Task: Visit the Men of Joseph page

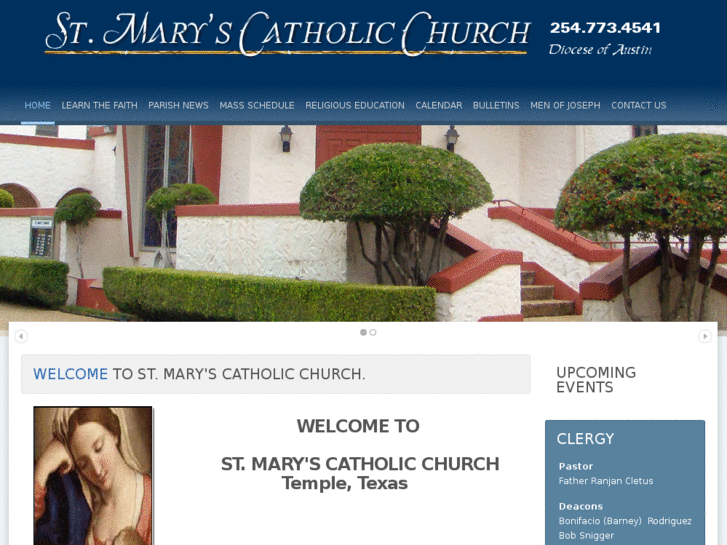Action: point(565,105)
